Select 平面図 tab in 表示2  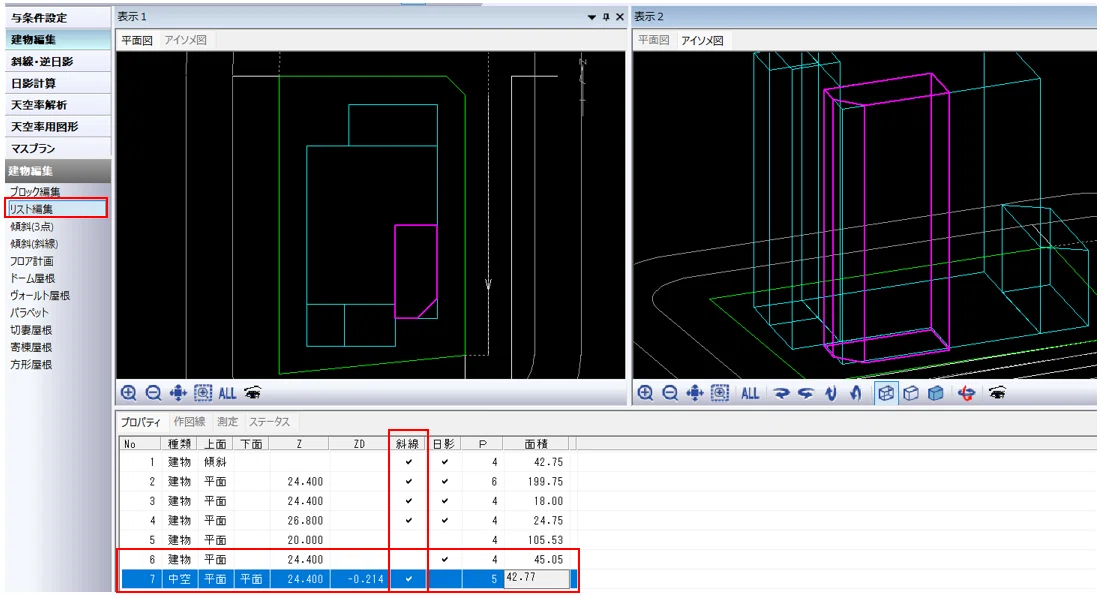654,41
